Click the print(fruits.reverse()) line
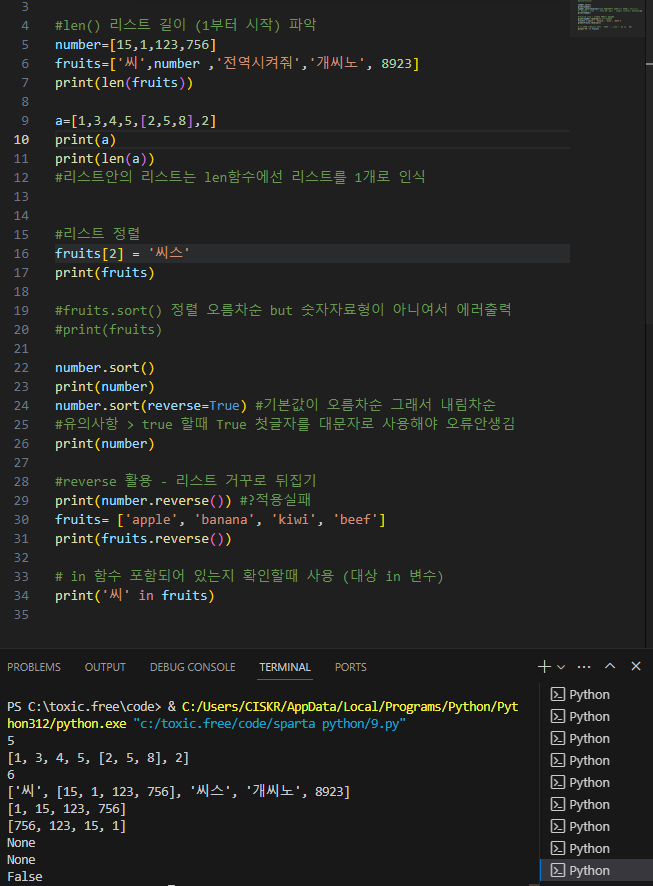Image resolution: width=653 pixels, height=886 pixels. pyautogui.click(x=143, y=538)
